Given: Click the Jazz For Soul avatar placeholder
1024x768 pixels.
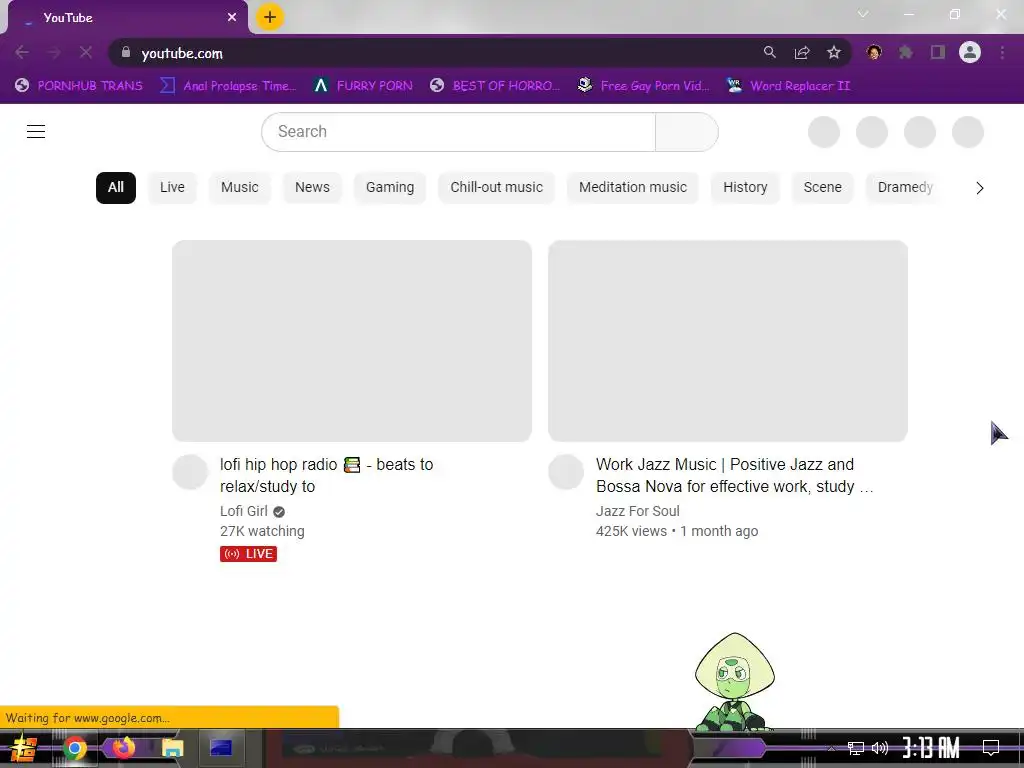Looking at the screenshot, I should 566,472.
